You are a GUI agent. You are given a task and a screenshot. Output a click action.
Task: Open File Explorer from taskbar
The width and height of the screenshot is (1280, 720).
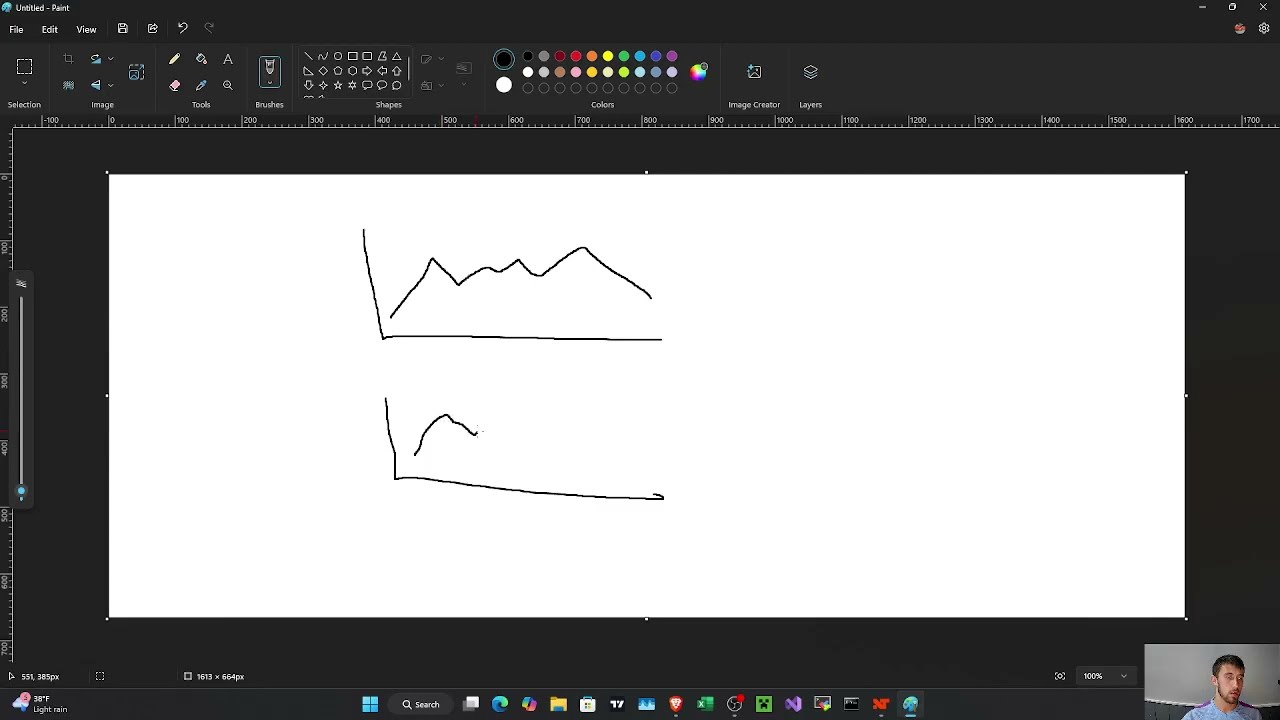click(x=558, y=704)
